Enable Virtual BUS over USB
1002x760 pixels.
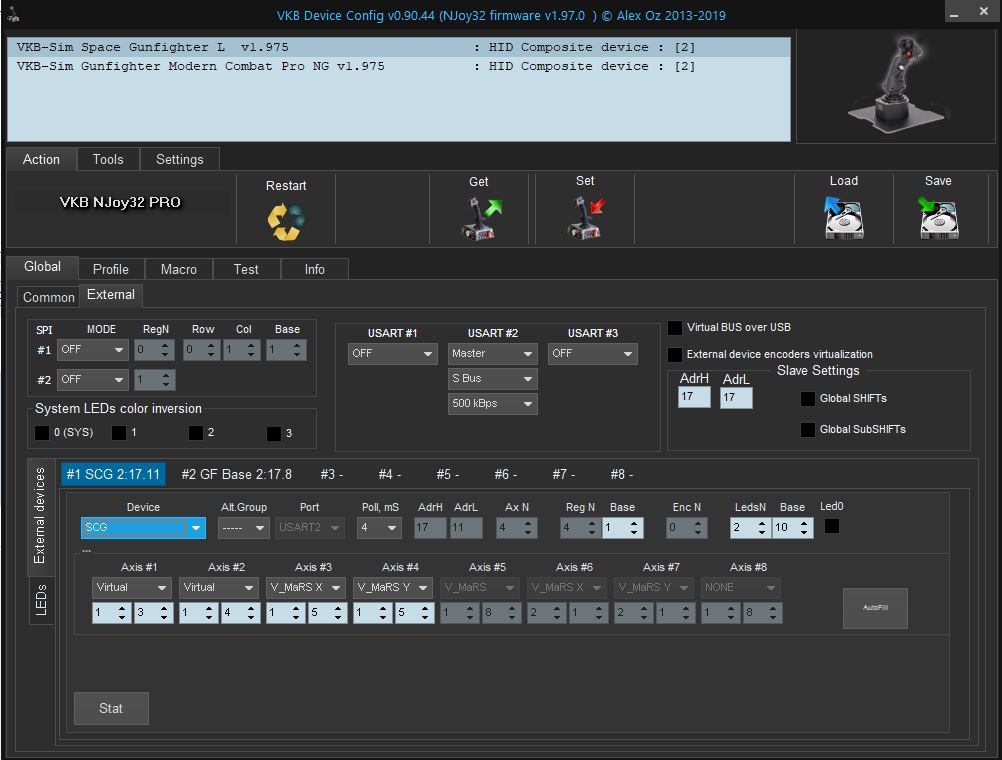point(676,328)
